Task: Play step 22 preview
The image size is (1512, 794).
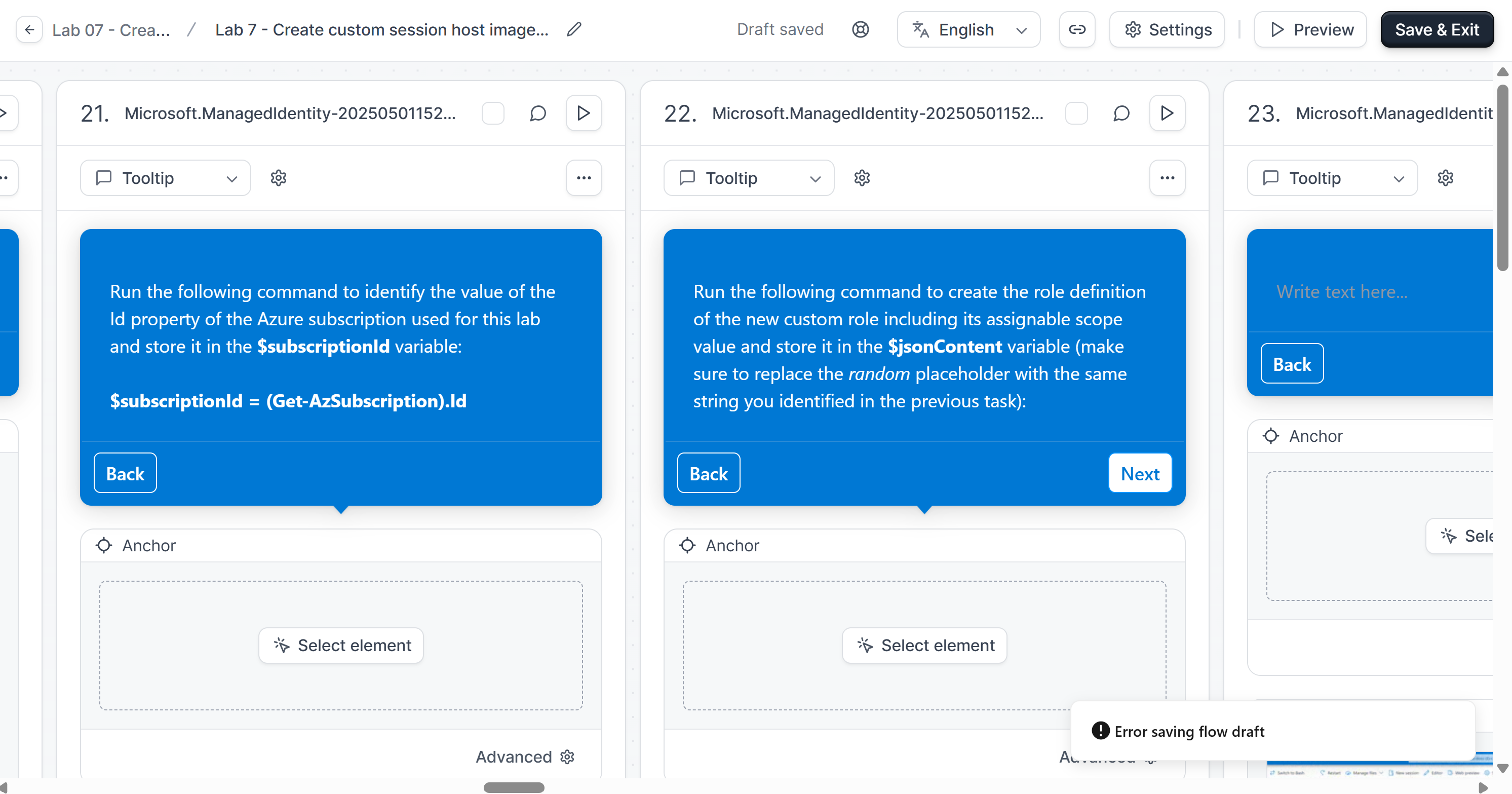Action: pos(1167,113)
